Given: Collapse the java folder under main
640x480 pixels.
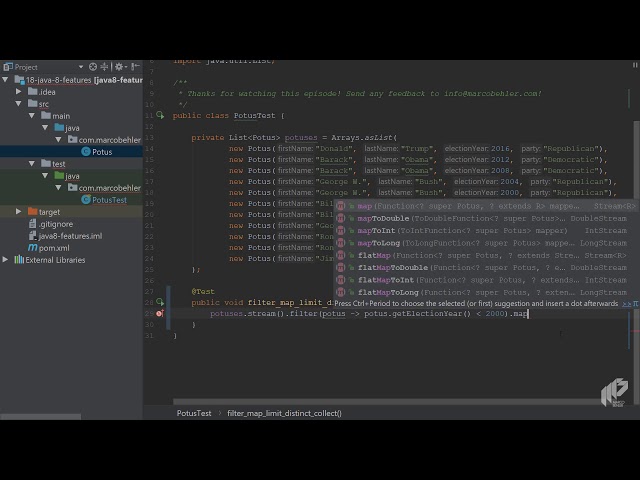Looking at the screenshot, I should pyautogui.click(x=45, y=128).
